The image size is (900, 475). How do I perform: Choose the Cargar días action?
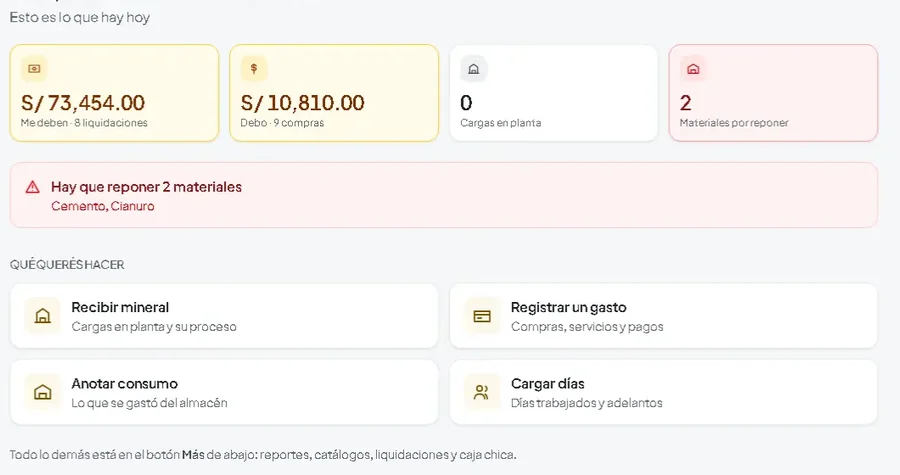pyautogui.click(x=664, y=392)
